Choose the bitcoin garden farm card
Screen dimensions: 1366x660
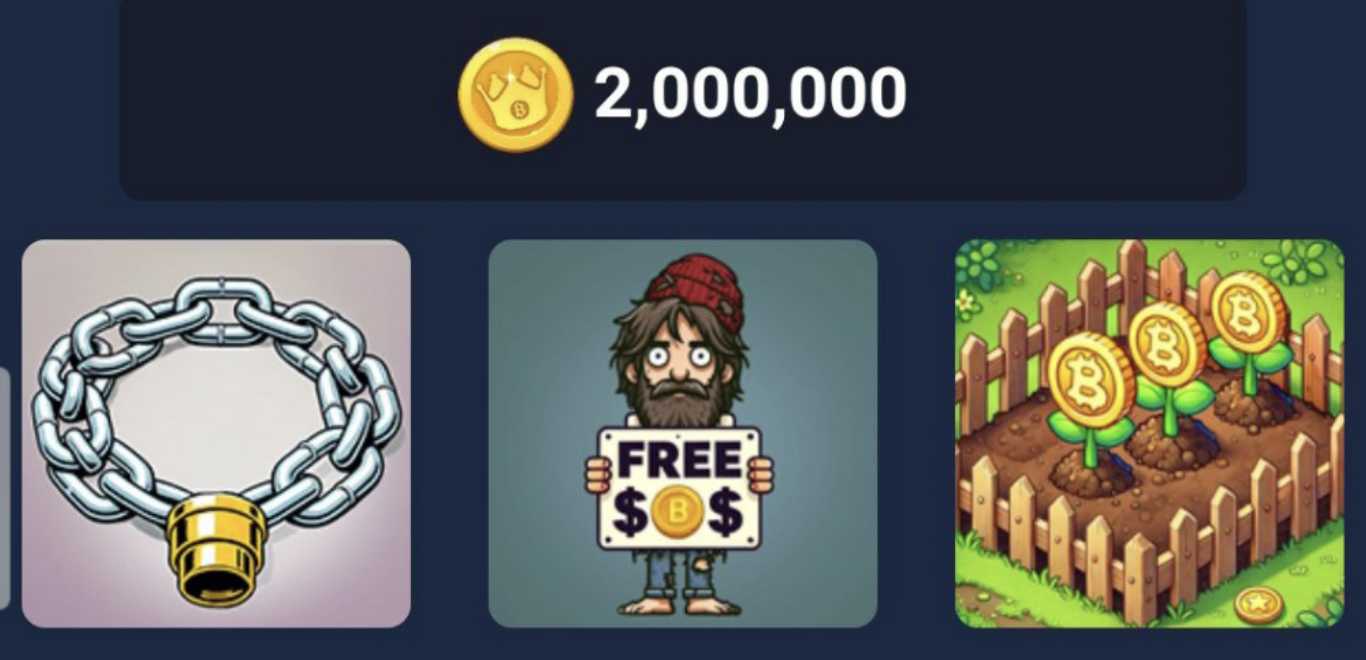[x=1150, y=434]
